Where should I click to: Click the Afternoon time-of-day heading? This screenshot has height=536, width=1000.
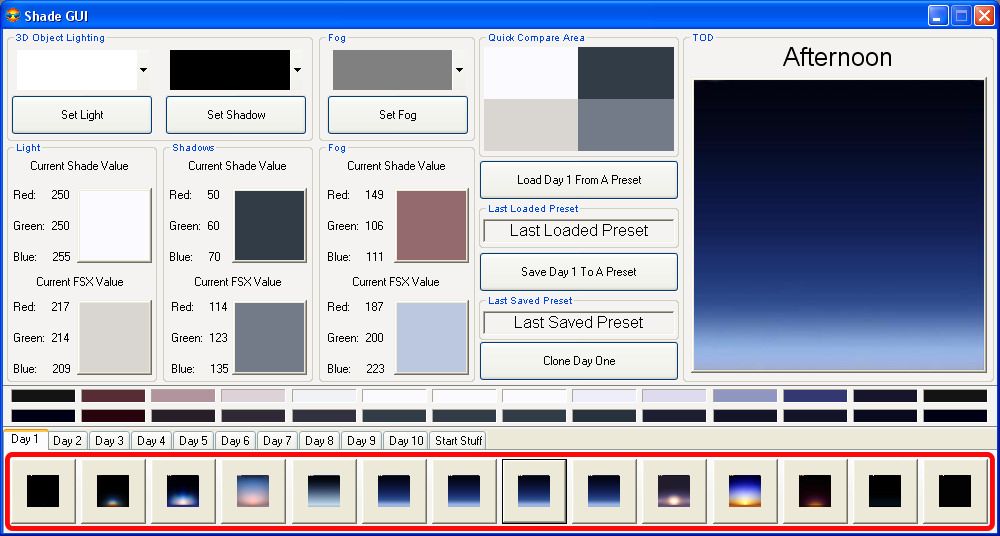click(x=837, y=57)
